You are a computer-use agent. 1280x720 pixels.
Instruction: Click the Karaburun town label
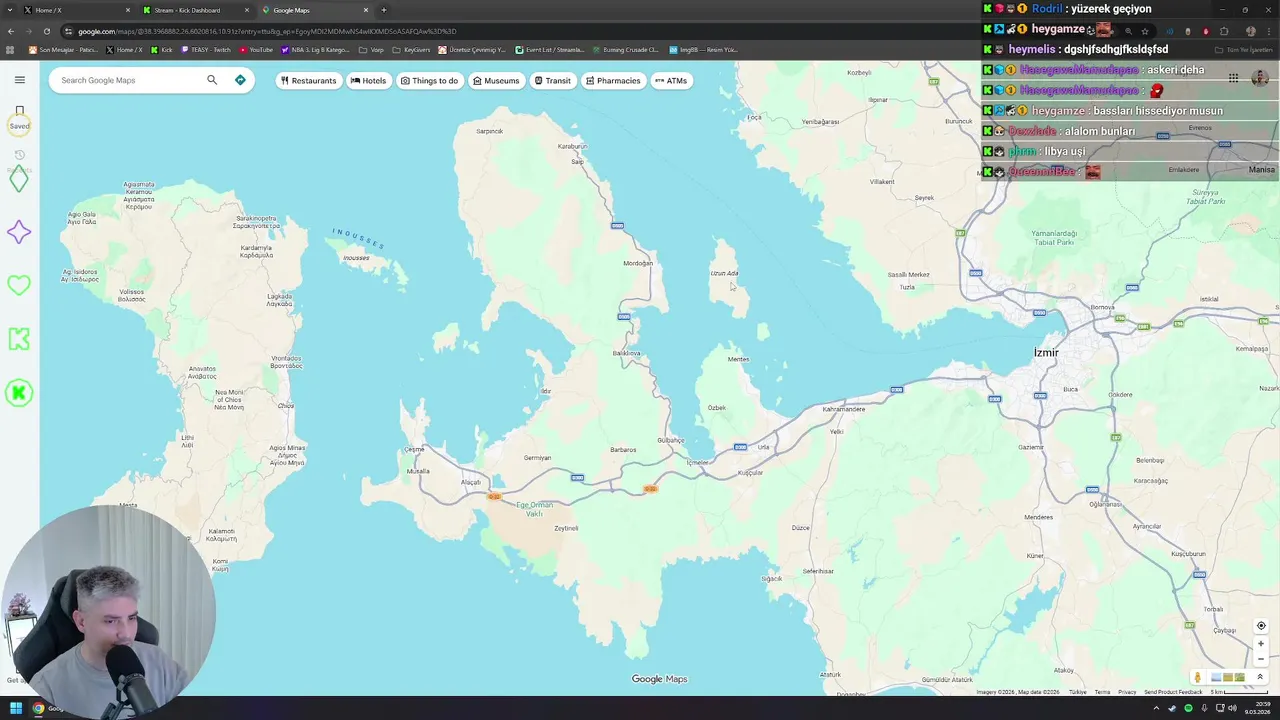572,146
